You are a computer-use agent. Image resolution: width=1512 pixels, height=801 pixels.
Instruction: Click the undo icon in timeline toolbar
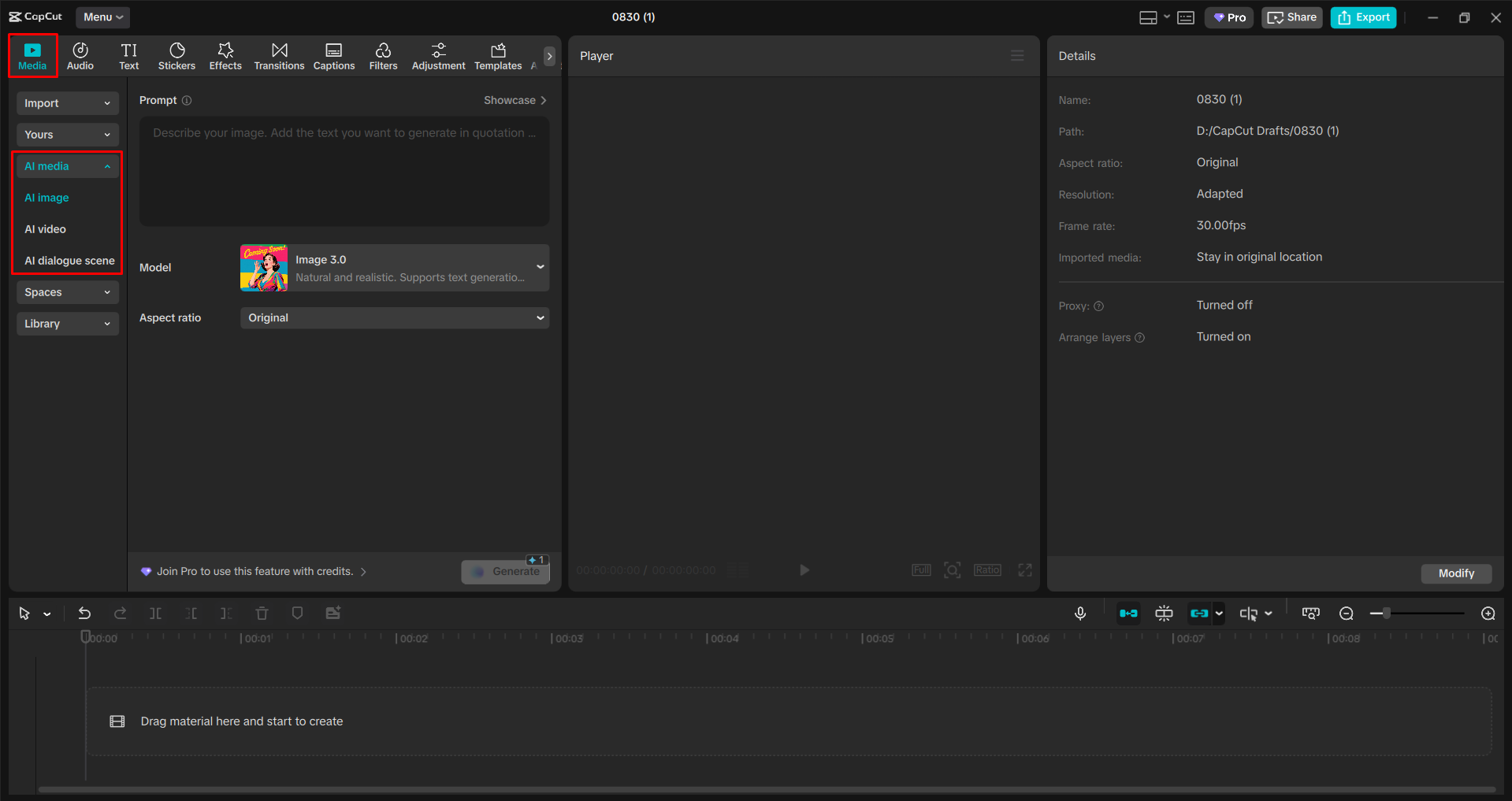point(84,613)
